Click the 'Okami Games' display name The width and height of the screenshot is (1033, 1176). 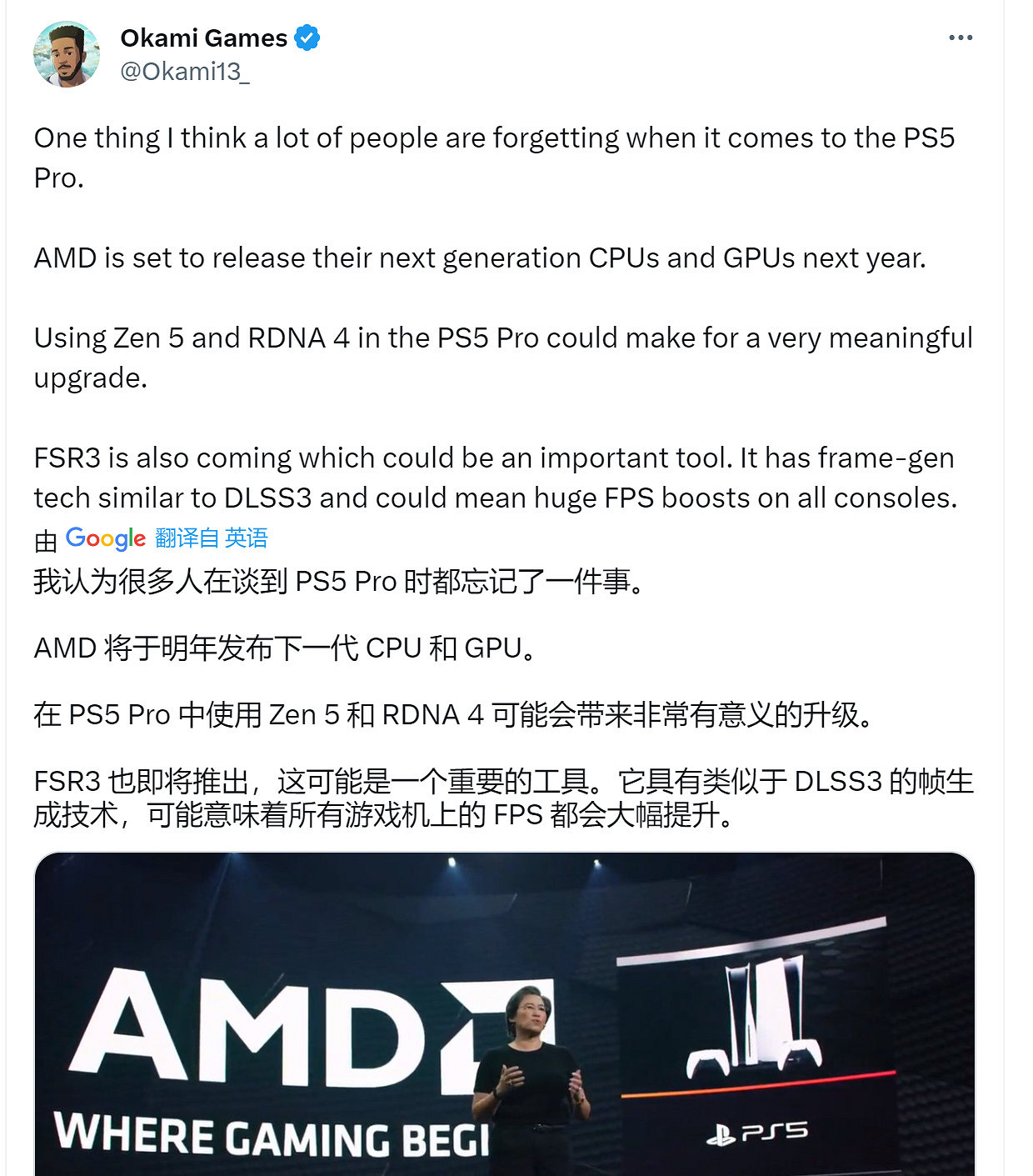coord(204,37)
